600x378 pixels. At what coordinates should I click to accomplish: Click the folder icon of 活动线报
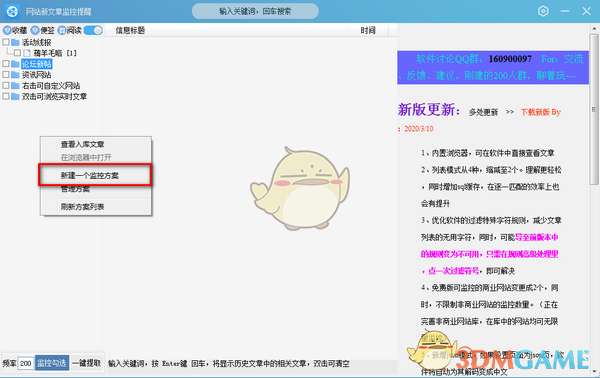(15, 42)
